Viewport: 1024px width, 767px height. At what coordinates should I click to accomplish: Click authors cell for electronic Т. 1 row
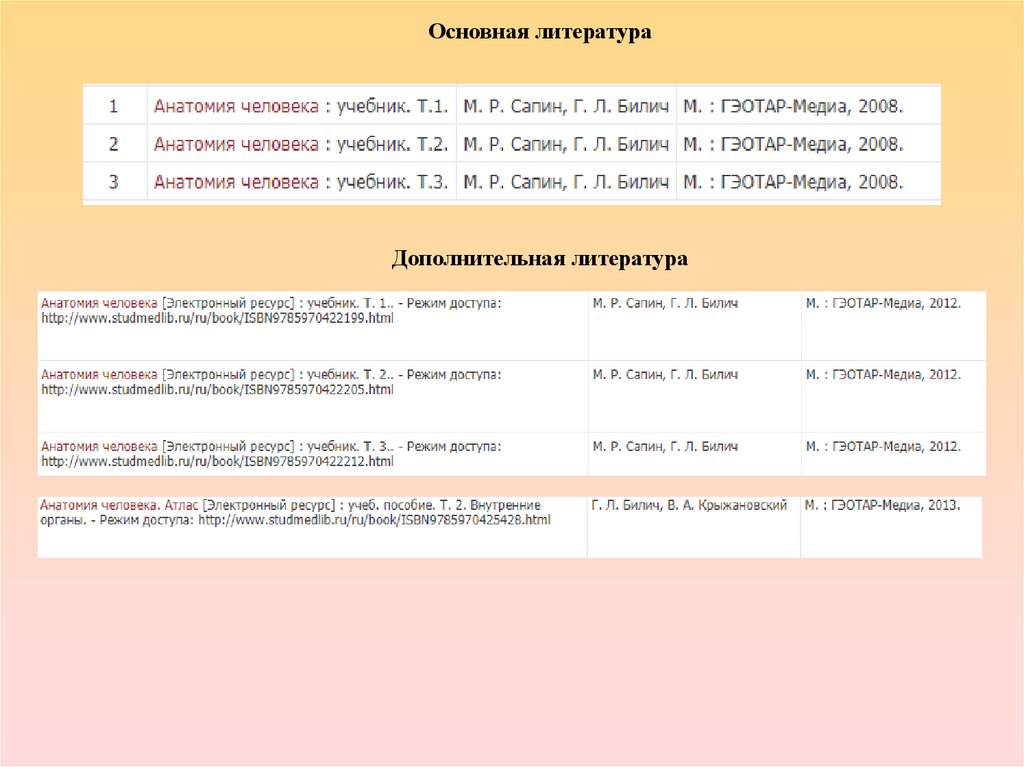[695, 325]
